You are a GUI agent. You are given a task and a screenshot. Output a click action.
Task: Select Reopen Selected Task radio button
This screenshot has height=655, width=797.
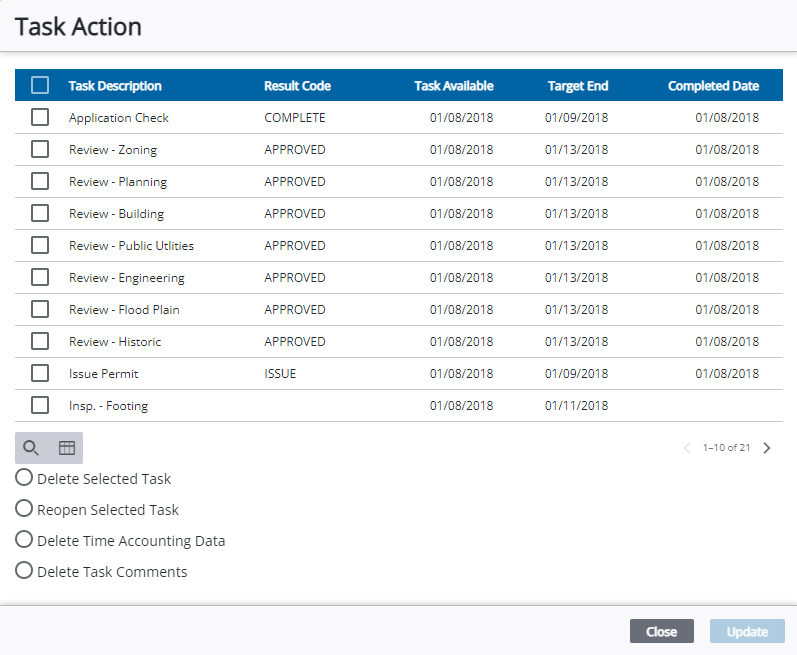click(24, 509)
